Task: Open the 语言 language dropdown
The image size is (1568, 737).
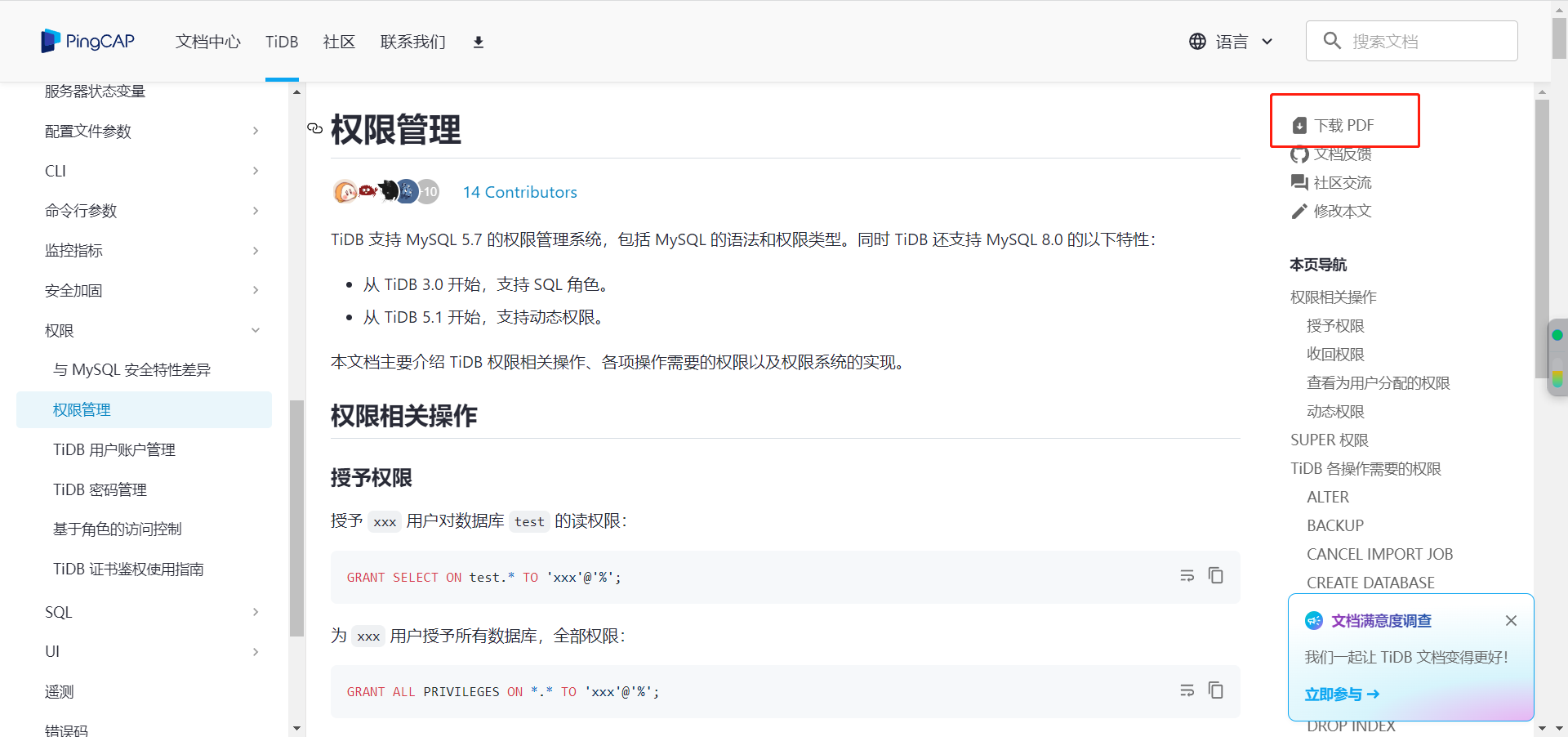Action: (1231, 42)
